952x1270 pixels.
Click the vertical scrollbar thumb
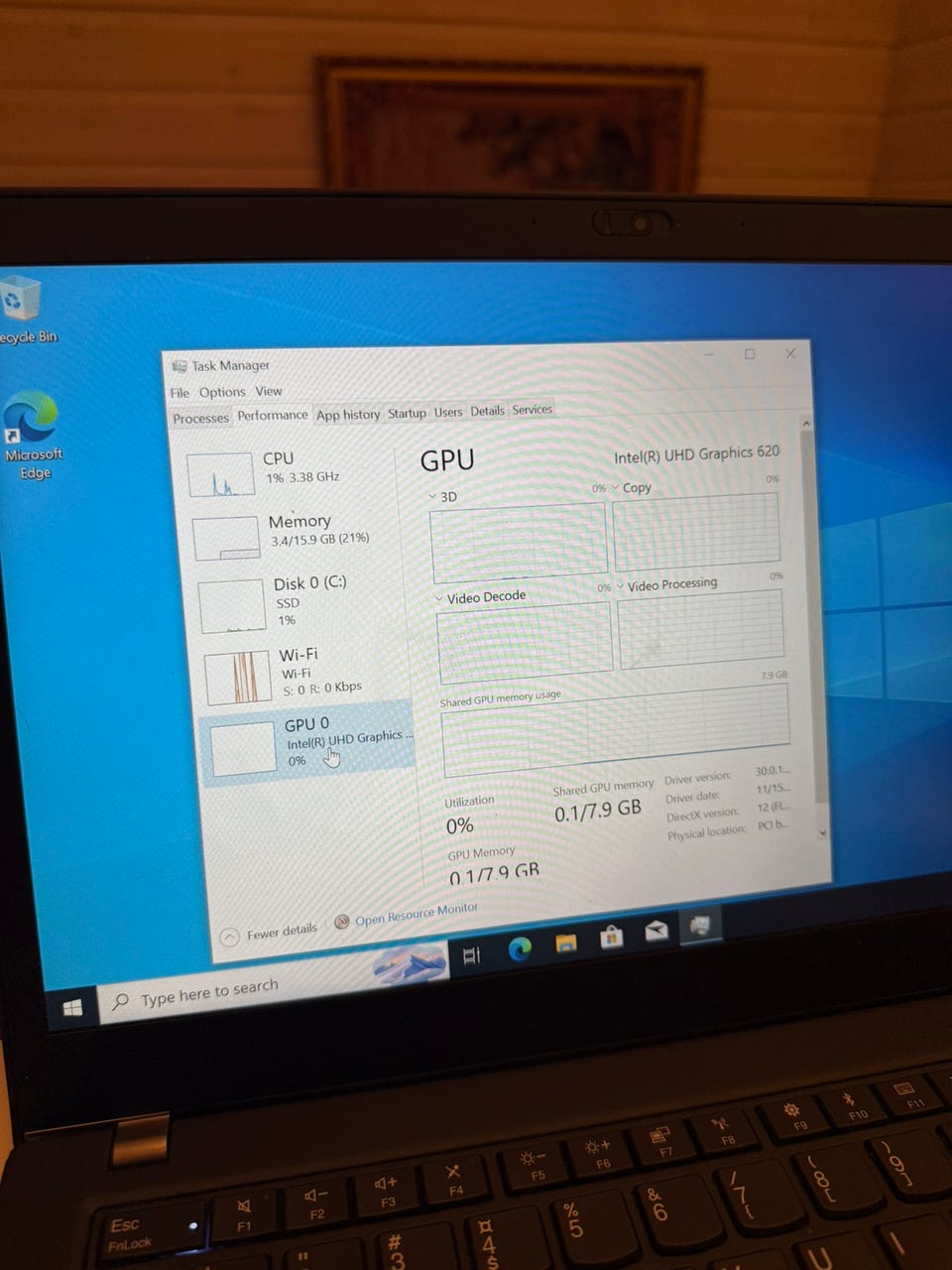coord(812,615)
